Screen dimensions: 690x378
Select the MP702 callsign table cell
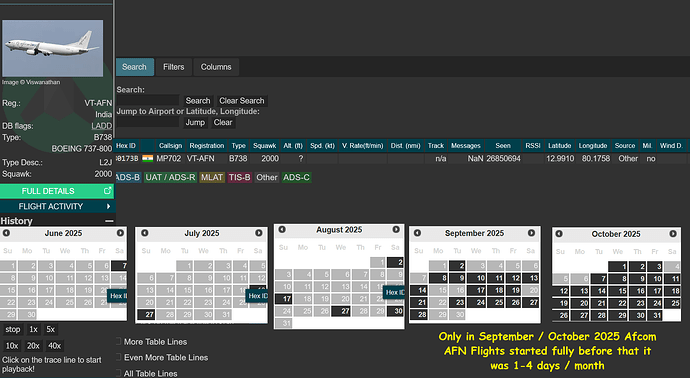coord(169,158)
